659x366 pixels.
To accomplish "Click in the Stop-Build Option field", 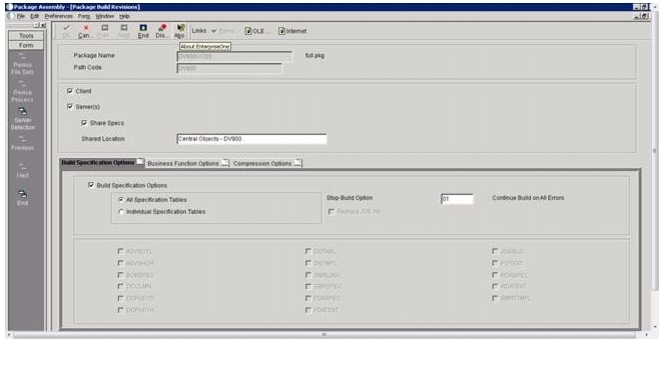I will (457, 199).
